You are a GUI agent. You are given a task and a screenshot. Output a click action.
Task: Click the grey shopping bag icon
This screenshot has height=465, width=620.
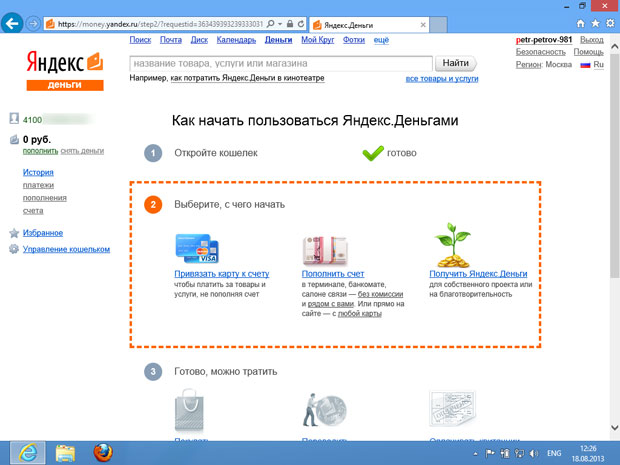pos(189,410)
